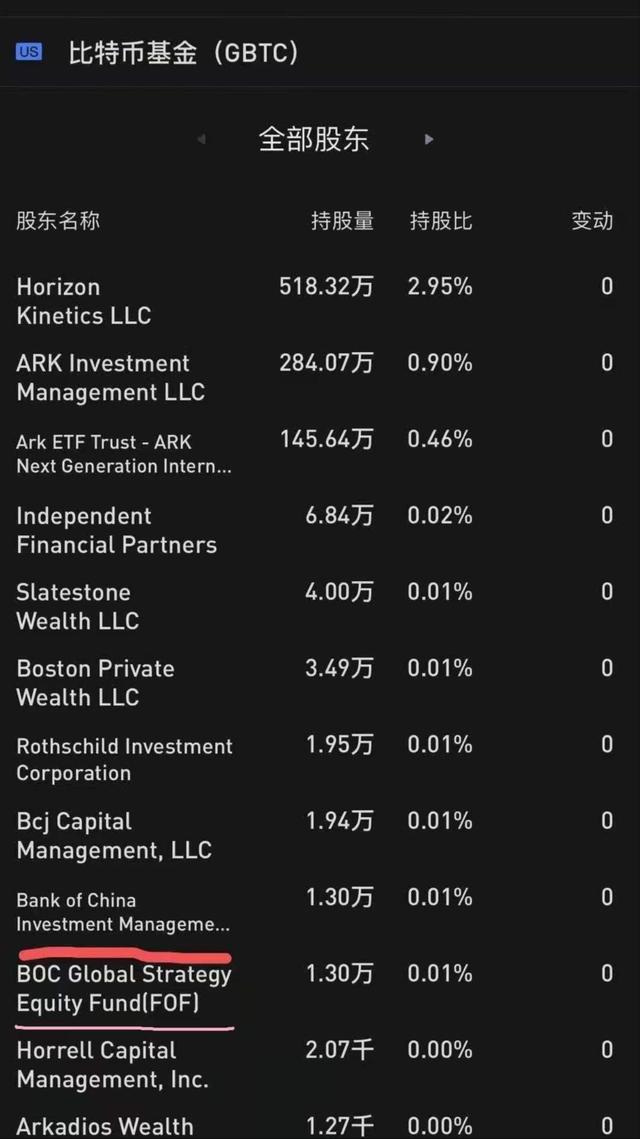This screenshot has width=640, height=1139.
Task: Select the 全部股东 tab heading
Action: (x=314, y=139)
